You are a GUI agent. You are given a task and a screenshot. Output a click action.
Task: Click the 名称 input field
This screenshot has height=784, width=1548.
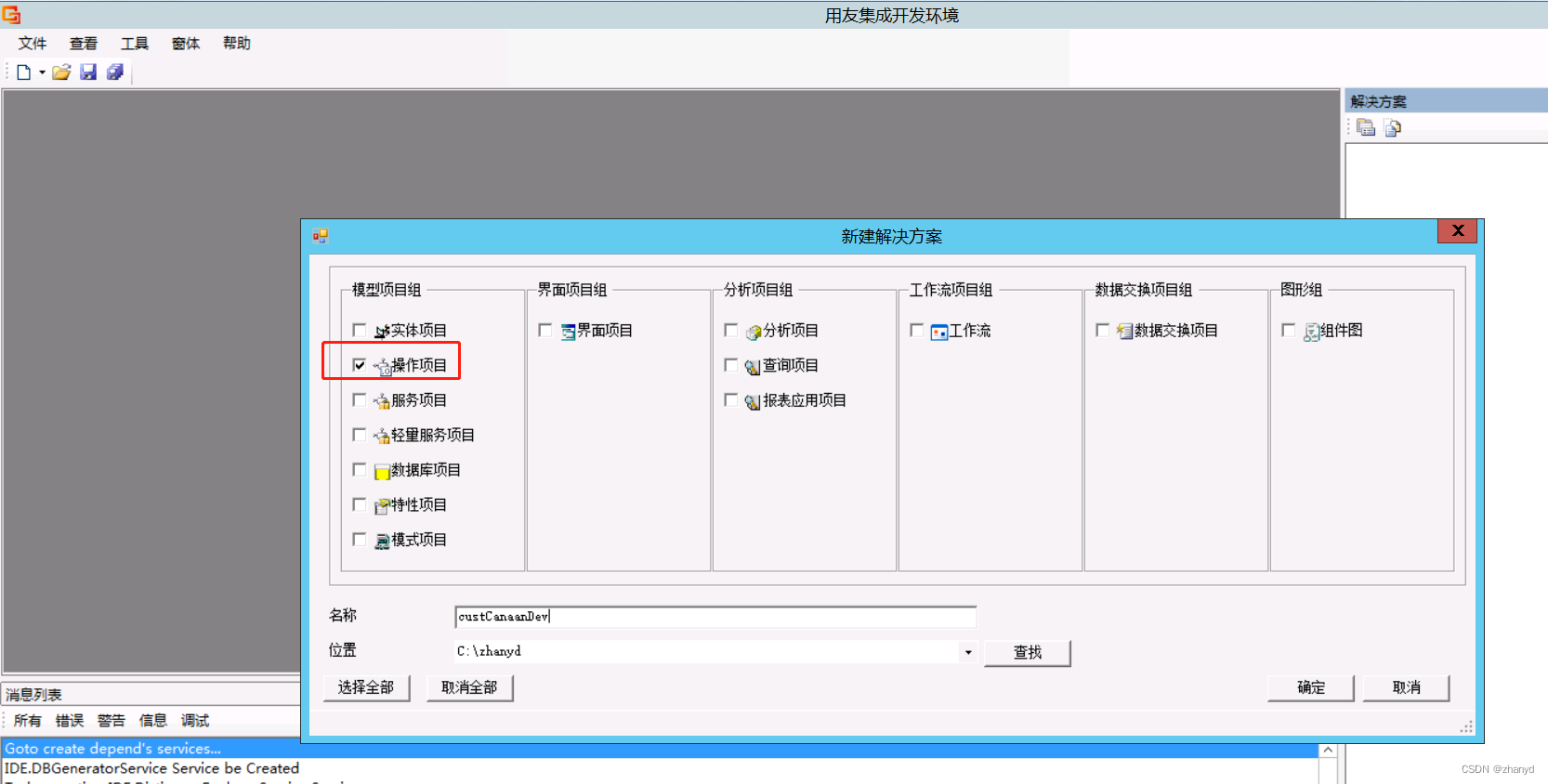[x=715, y=617]
